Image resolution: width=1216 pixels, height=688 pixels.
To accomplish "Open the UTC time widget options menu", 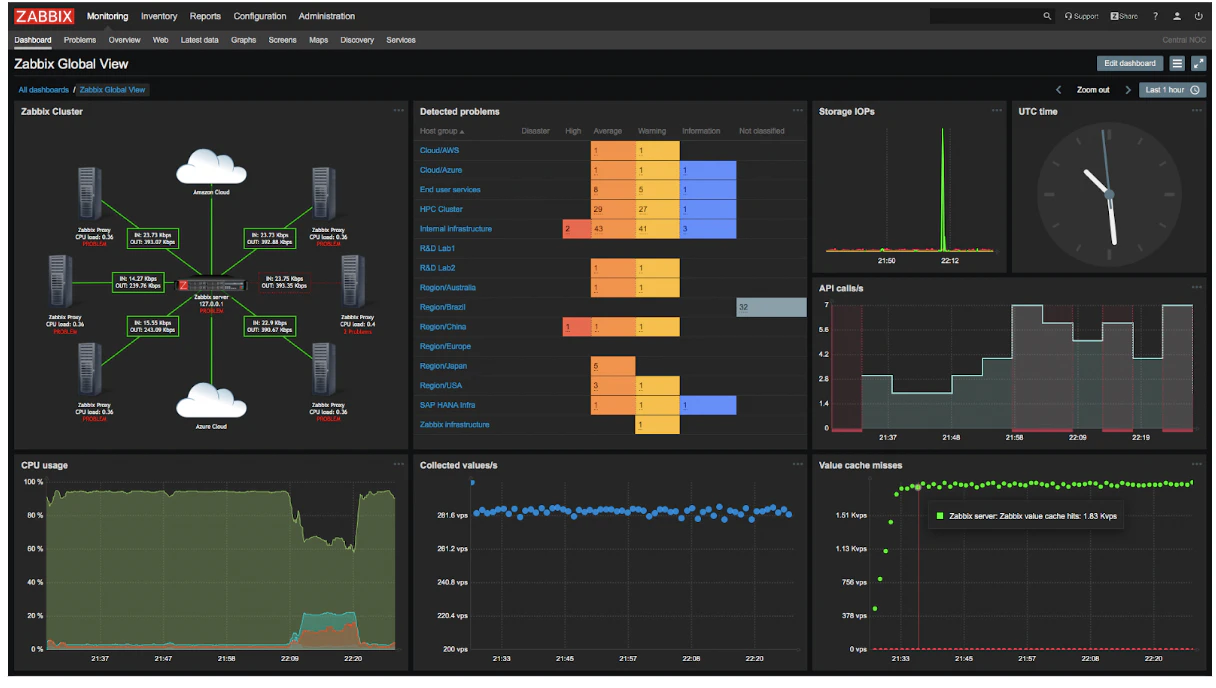I will point(1196,110).
